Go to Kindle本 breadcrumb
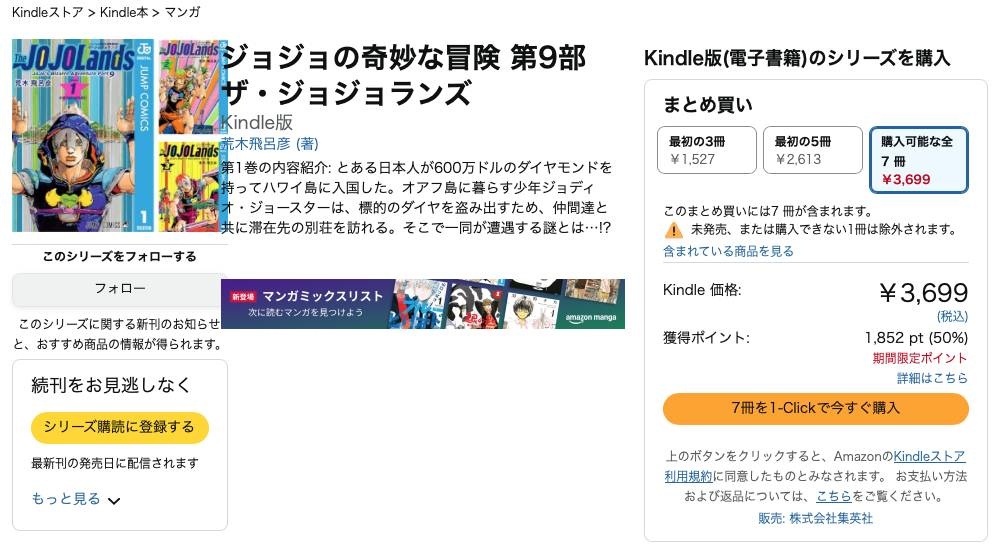 point(123,12)
